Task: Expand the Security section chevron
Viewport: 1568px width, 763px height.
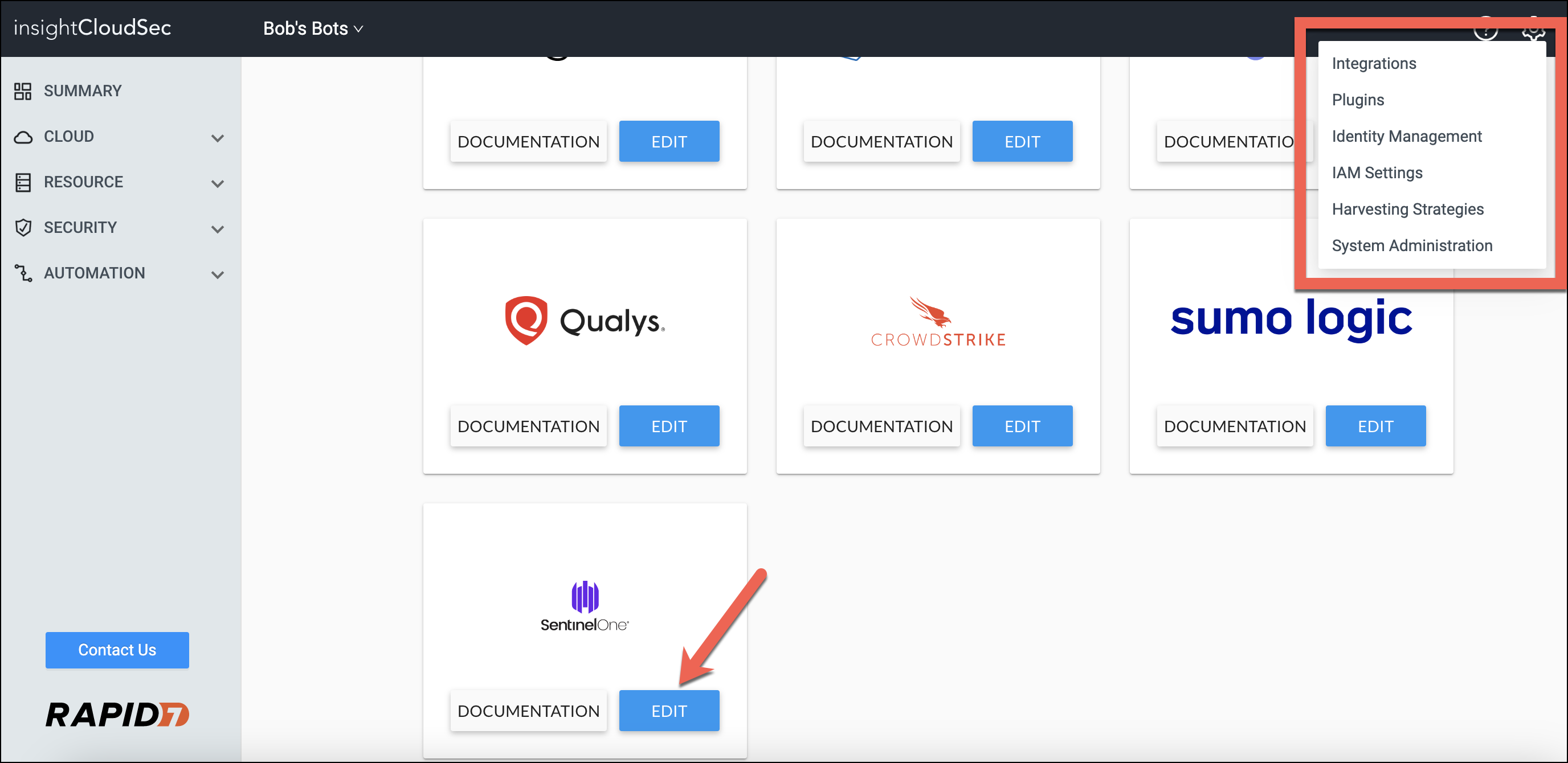Action: [x=217, y=229]
